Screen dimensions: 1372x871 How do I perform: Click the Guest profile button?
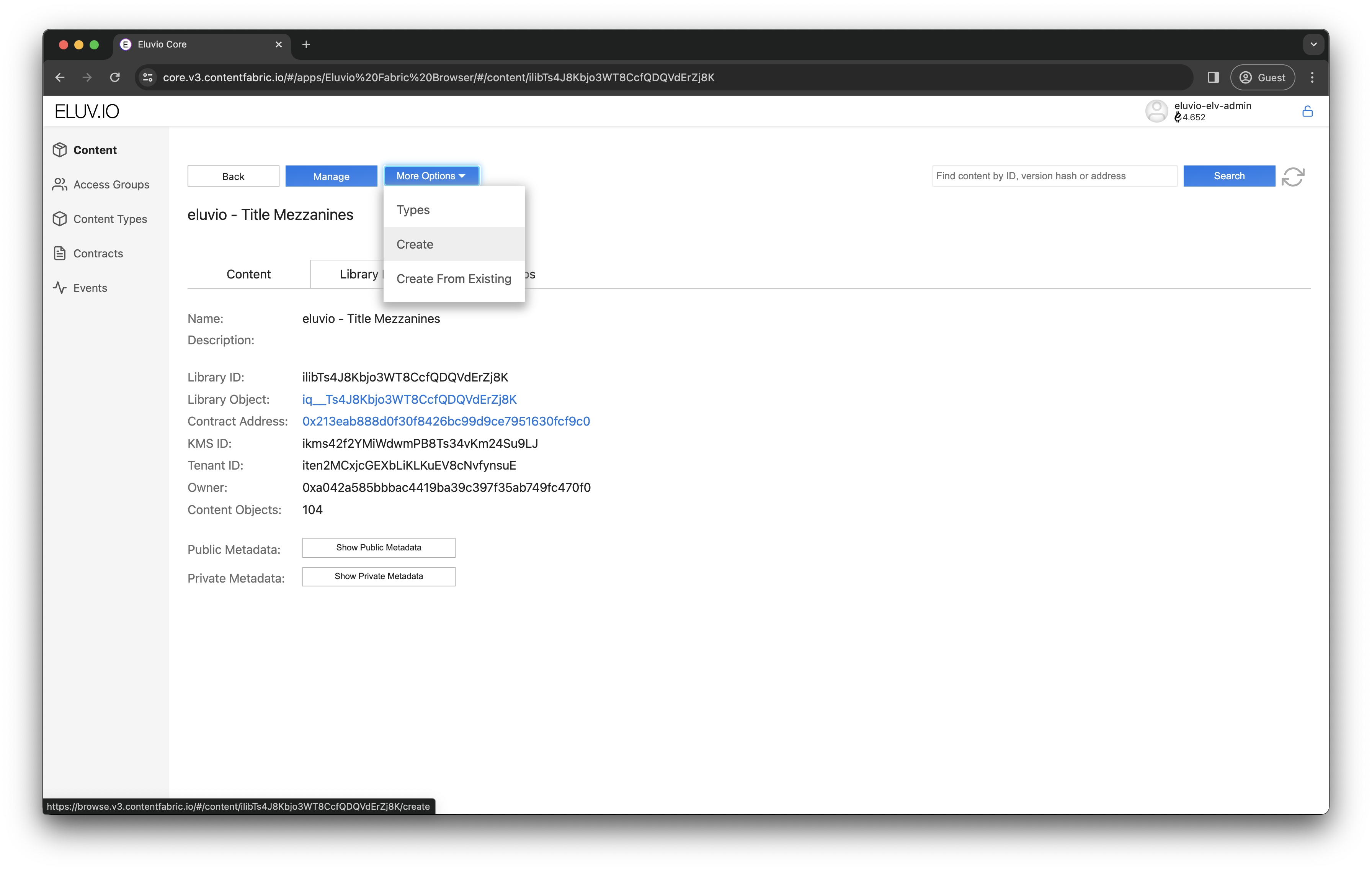pyautogui.click(x=1263, y=77)
